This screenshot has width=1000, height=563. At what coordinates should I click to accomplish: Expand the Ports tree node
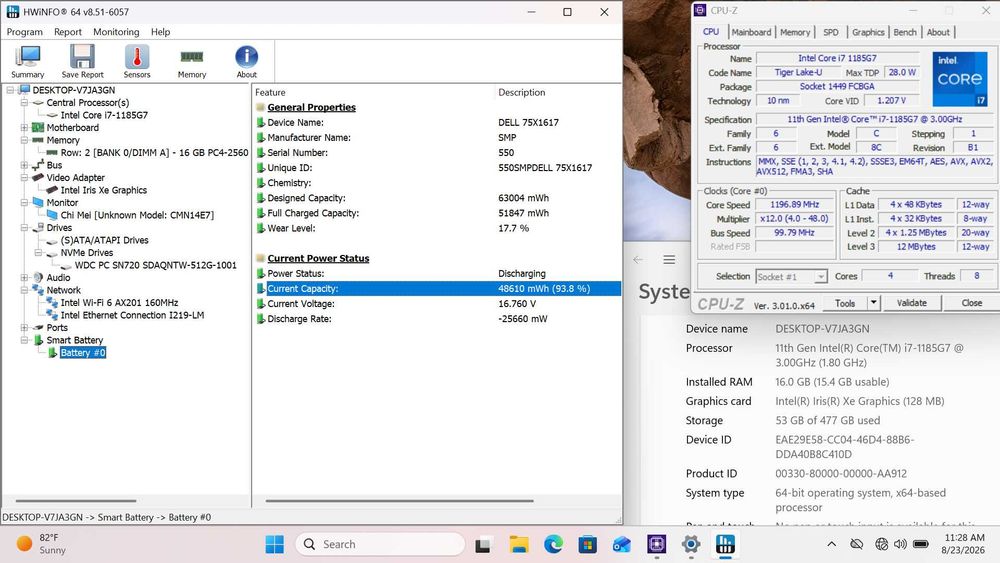tap(24, 328)
